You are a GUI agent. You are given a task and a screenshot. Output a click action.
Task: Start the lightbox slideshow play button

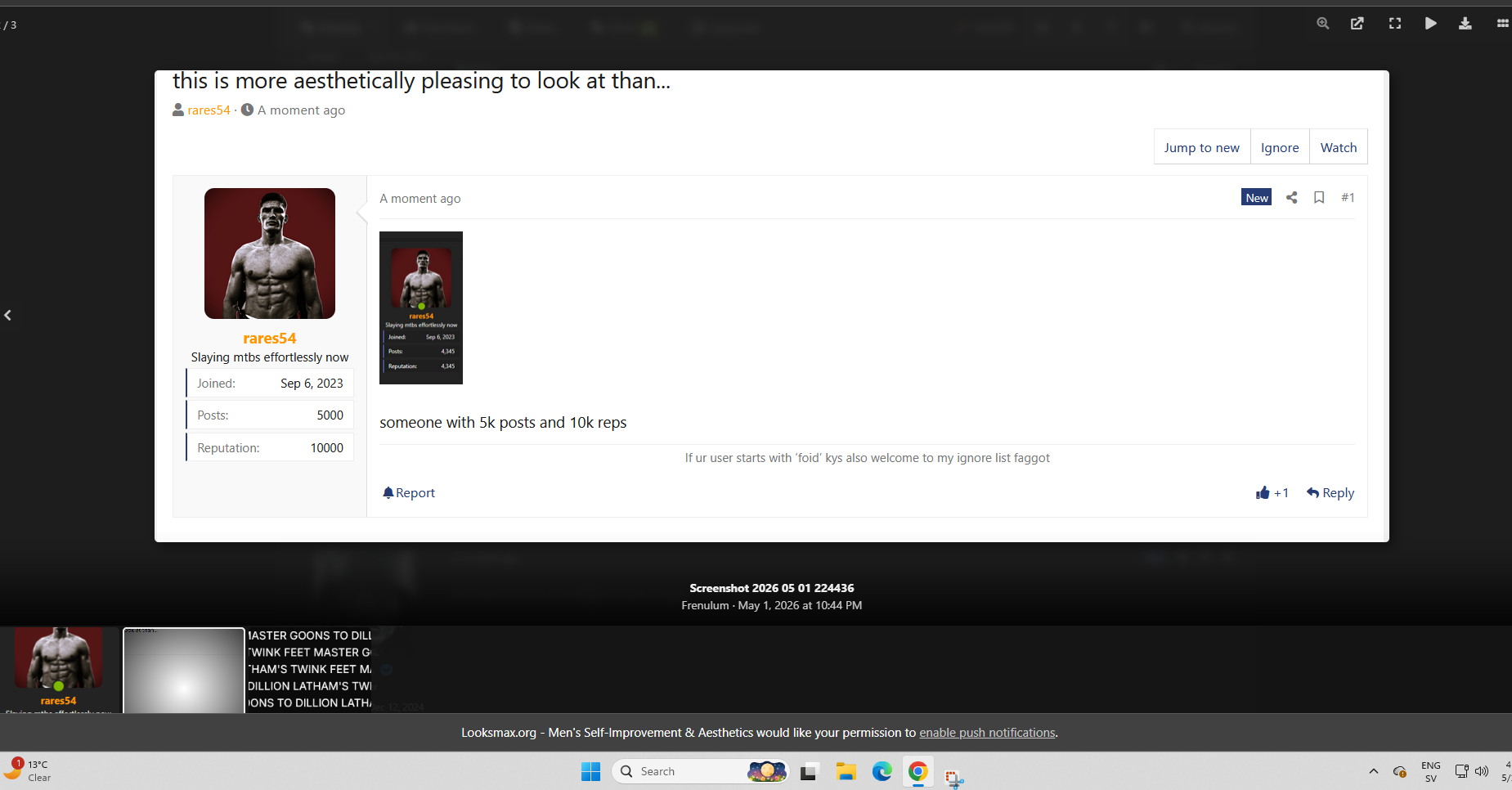coord(1430,24)
